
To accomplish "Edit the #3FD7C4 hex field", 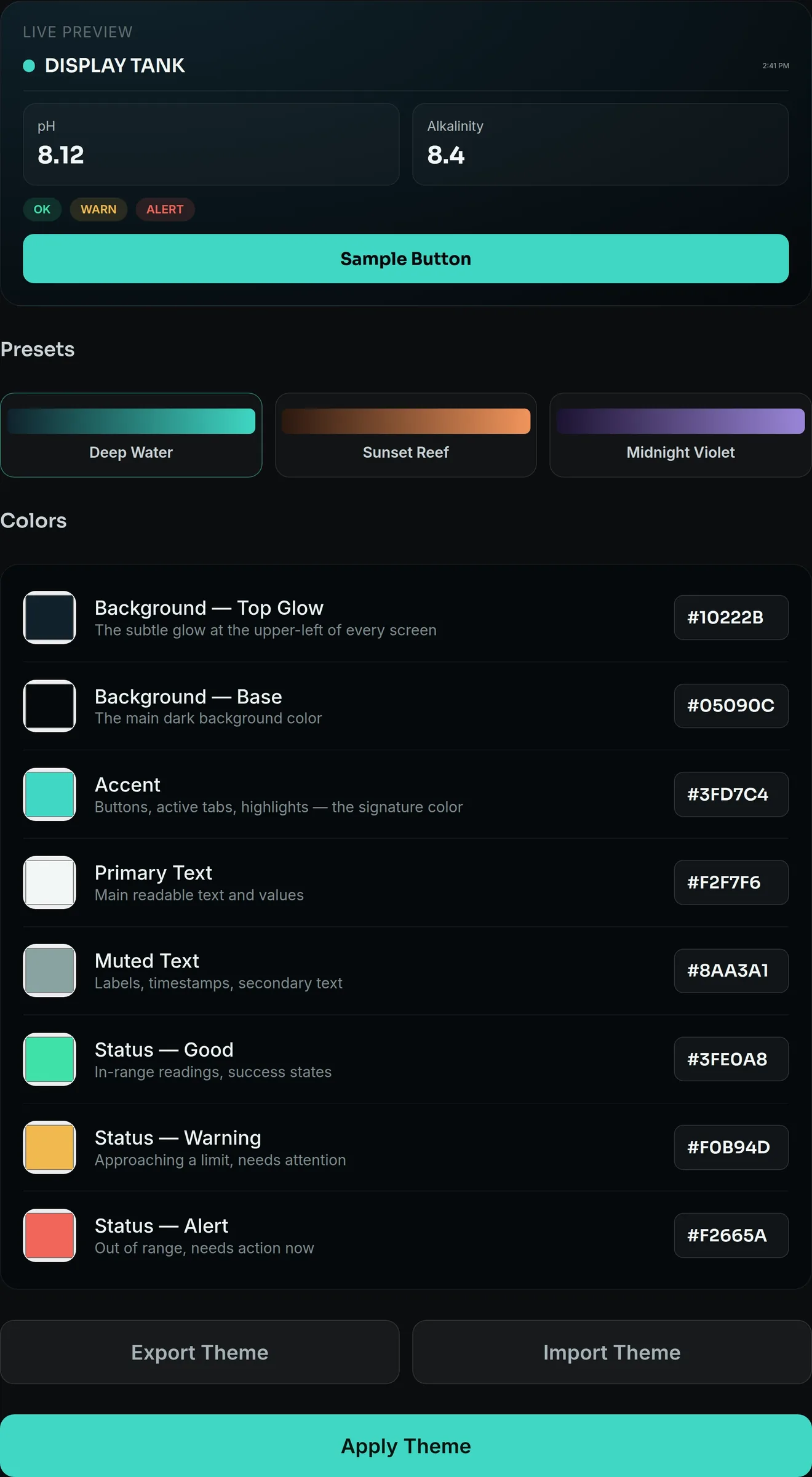I will coord(731,795).
